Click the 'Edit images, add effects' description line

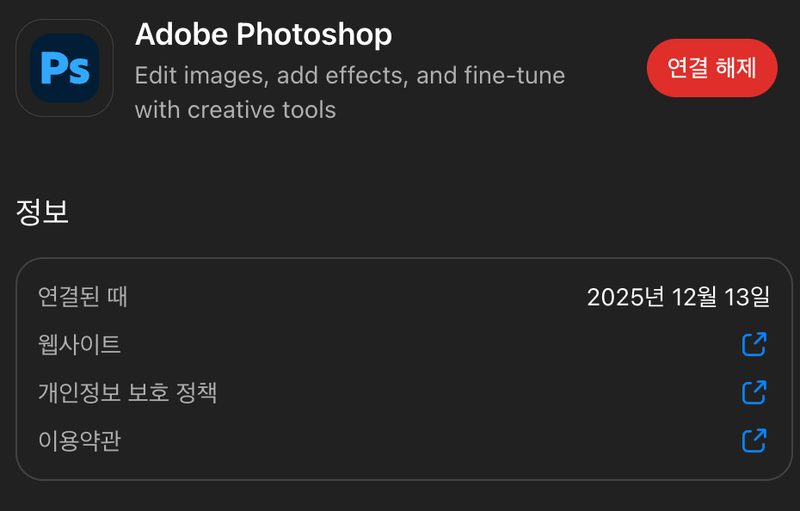(x=350, y=76)
